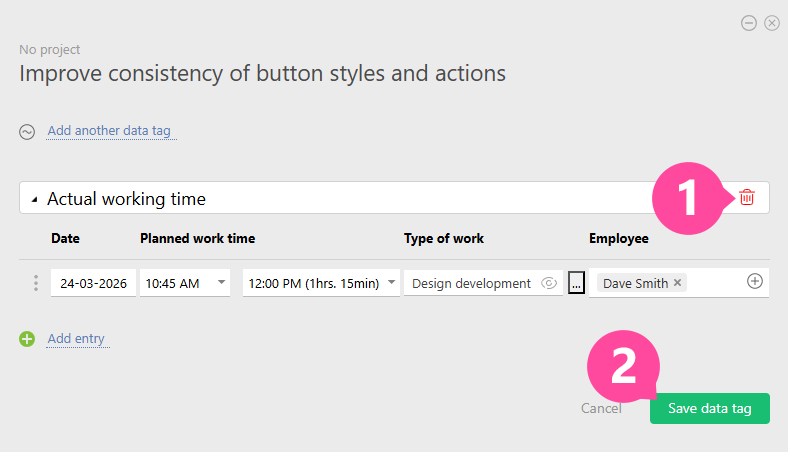Close the dialog with the X icon

coord(771,23)
